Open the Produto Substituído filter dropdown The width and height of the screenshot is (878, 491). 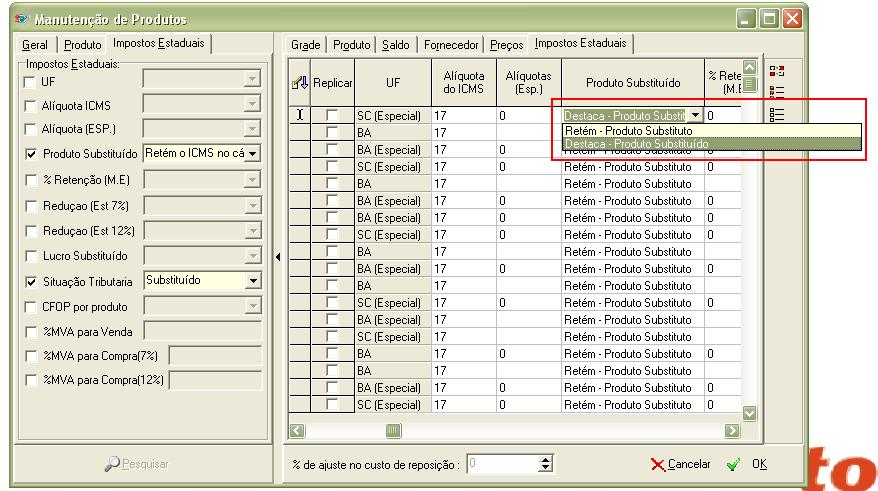[x=253, y=153]
